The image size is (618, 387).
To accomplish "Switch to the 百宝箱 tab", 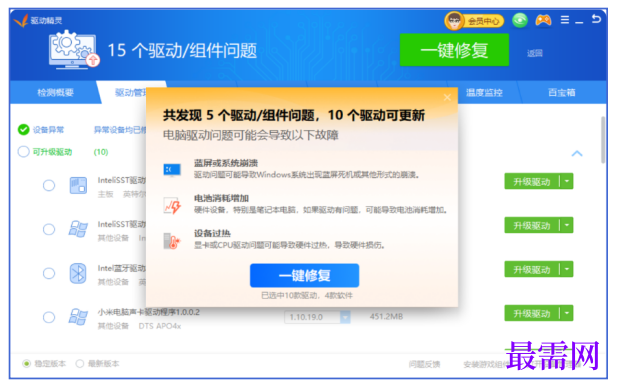I will (x=562, y=93).
